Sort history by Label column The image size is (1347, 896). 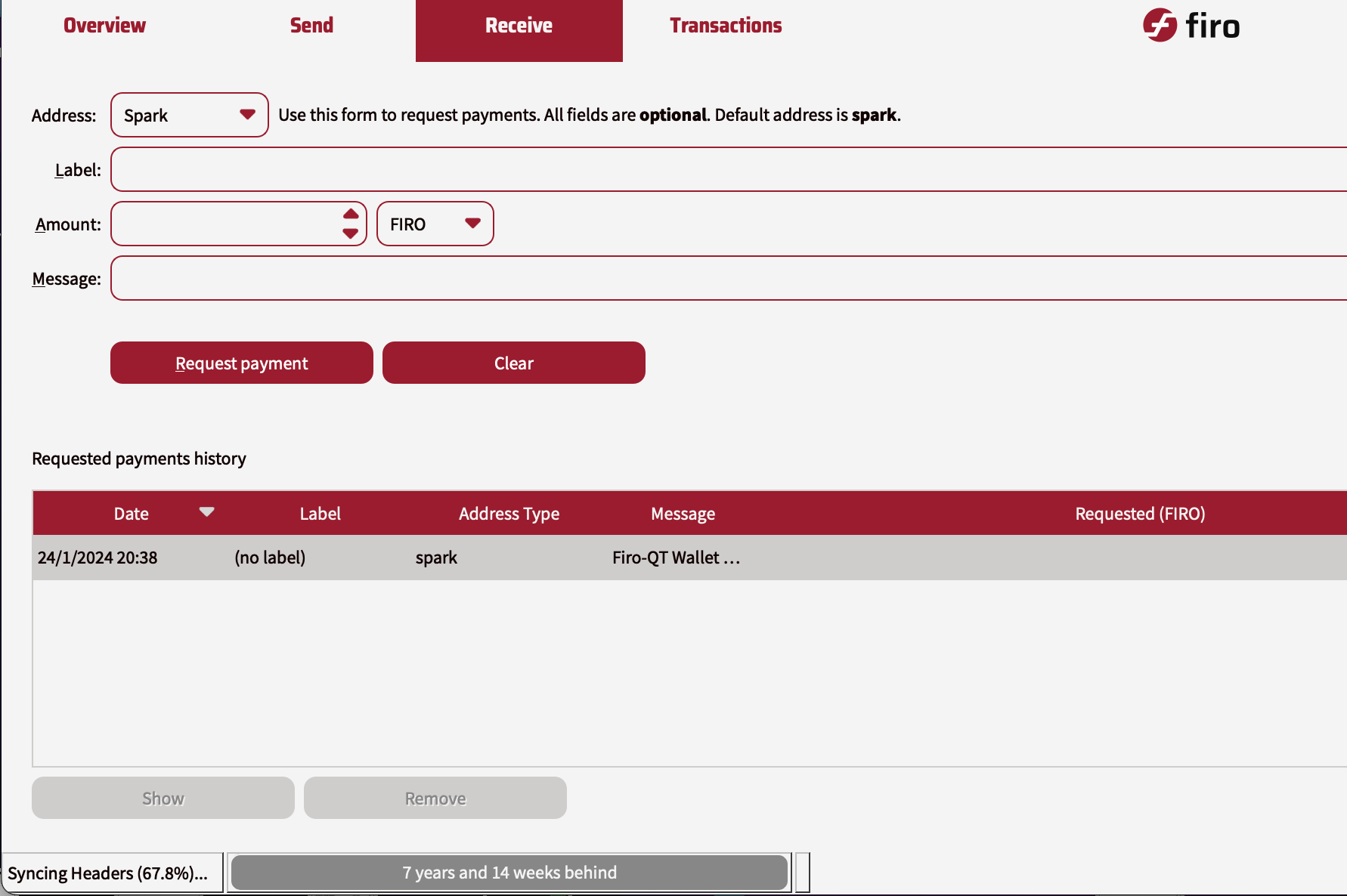pyautogui.click(x=320, y=514)
